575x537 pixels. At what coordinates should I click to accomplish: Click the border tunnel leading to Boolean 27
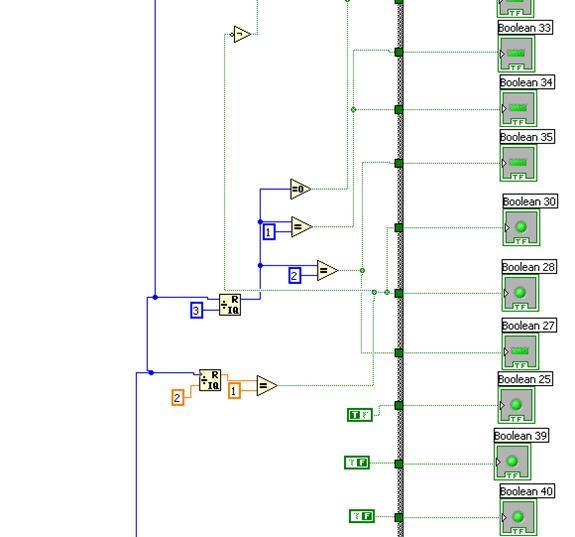point(399,353)
